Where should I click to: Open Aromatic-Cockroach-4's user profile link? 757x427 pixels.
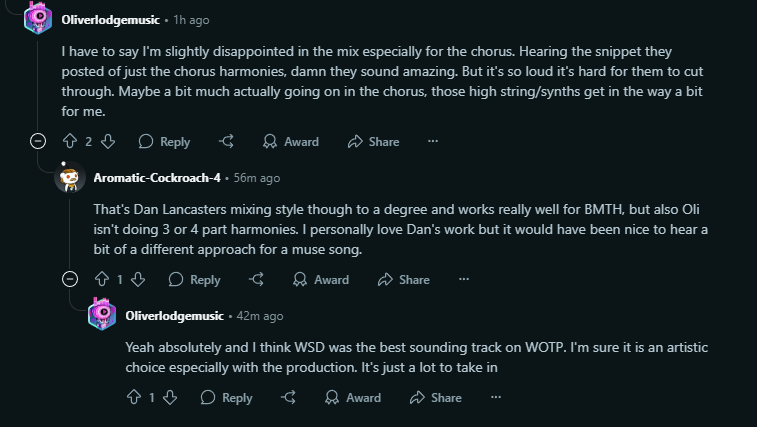[158, 178]
